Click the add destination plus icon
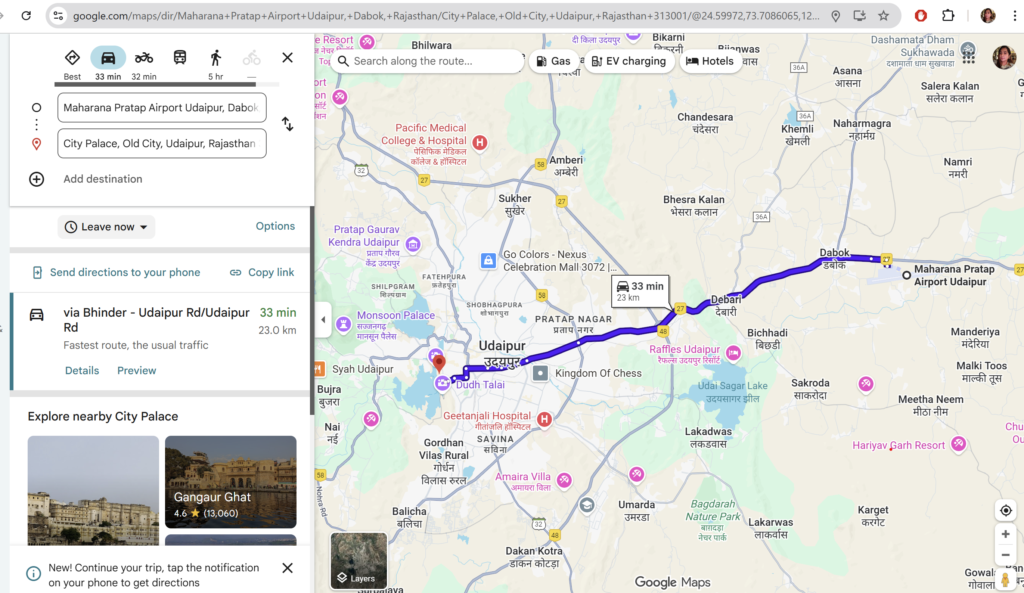 click(x=37, y=179)
